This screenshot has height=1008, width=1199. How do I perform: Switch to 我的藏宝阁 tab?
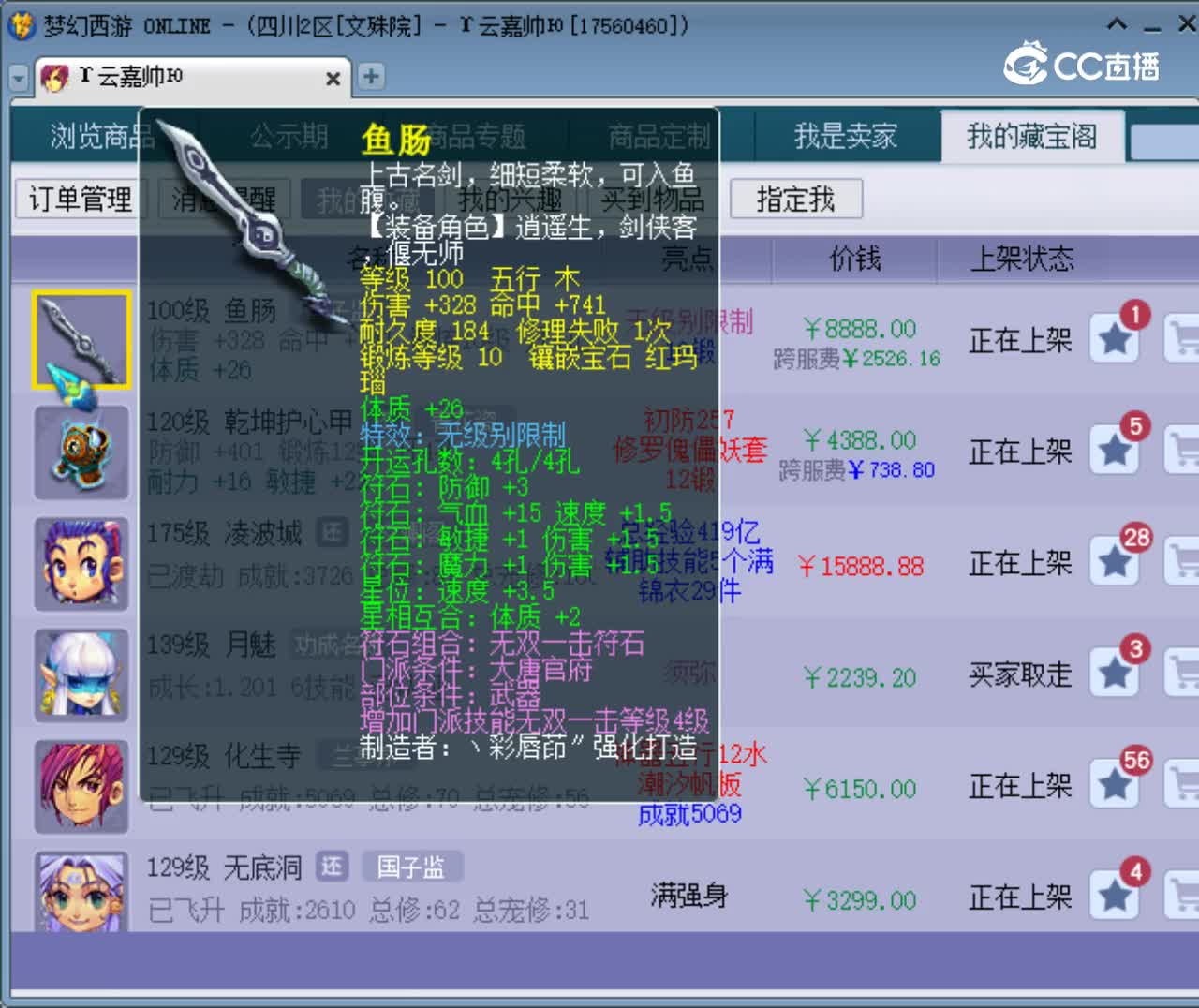(x=1031, y=137)
